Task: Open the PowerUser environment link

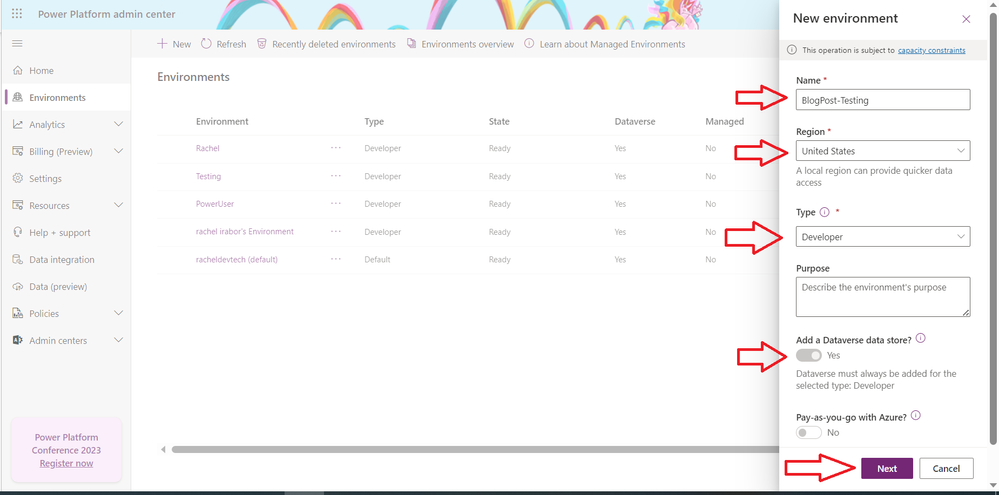Action: [x=215, y=204]
